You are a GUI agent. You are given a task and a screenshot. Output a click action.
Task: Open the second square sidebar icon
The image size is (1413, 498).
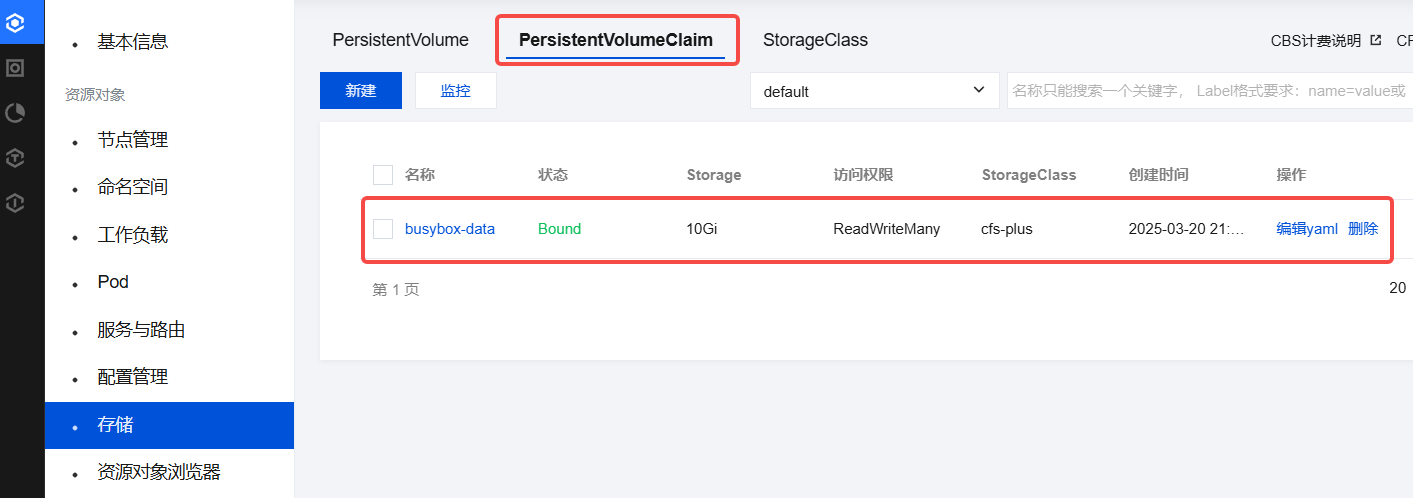(15, 68)
